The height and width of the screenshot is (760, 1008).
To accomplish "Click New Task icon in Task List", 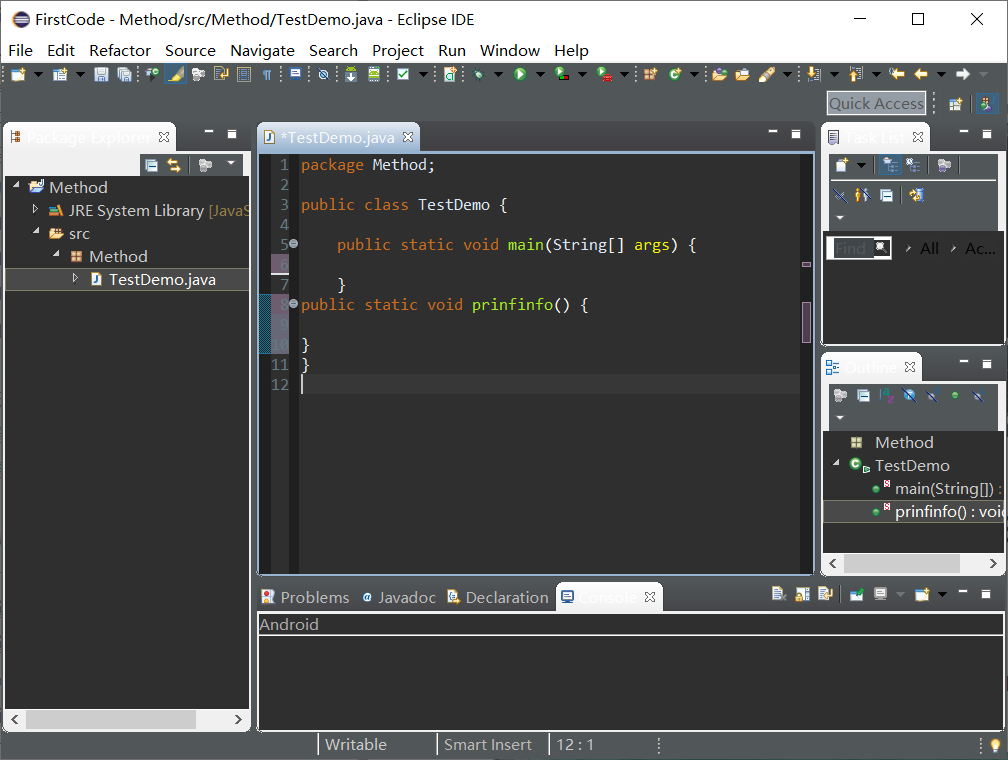I will 842,165.
